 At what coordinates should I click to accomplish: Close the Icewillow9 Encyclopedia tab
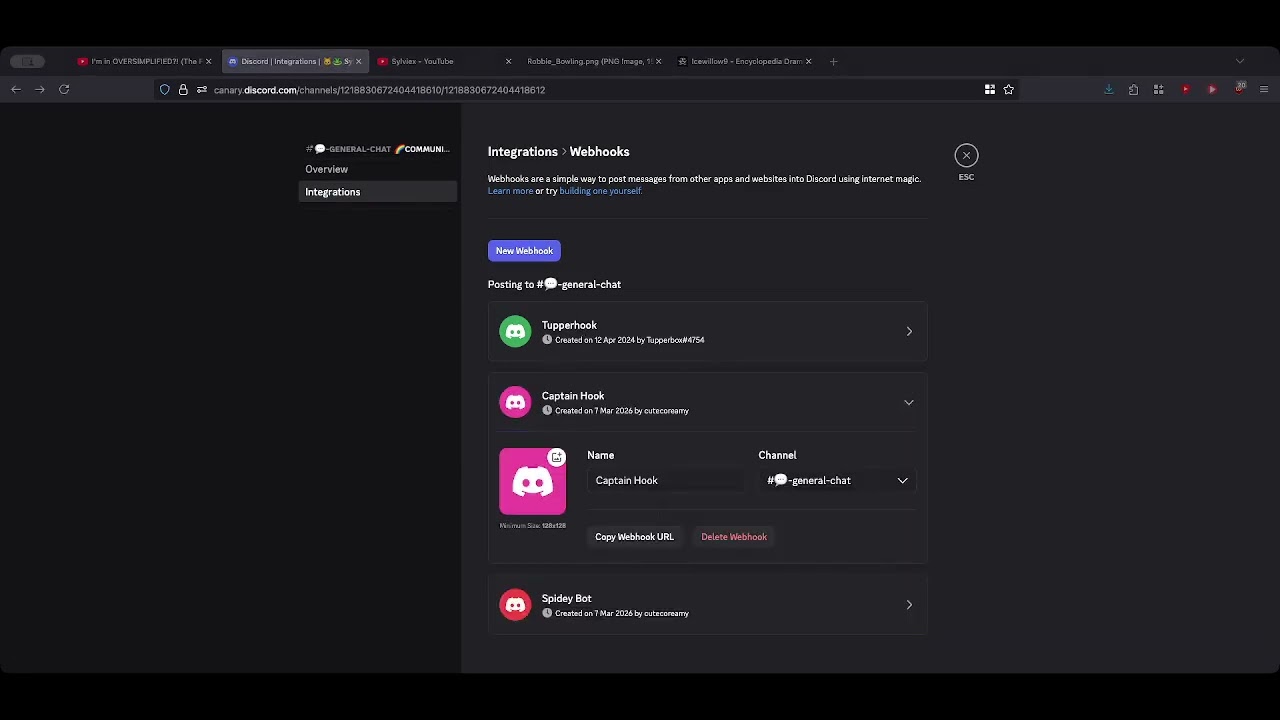coord(808,61)
